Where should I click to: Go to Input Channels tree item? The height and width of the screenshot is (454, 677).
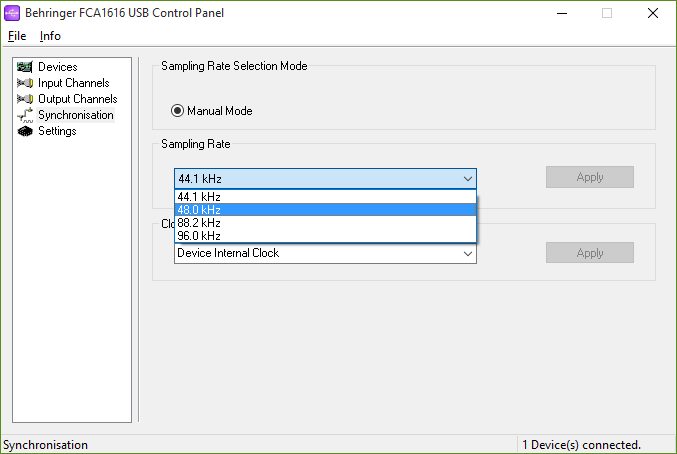click(73, 83)
